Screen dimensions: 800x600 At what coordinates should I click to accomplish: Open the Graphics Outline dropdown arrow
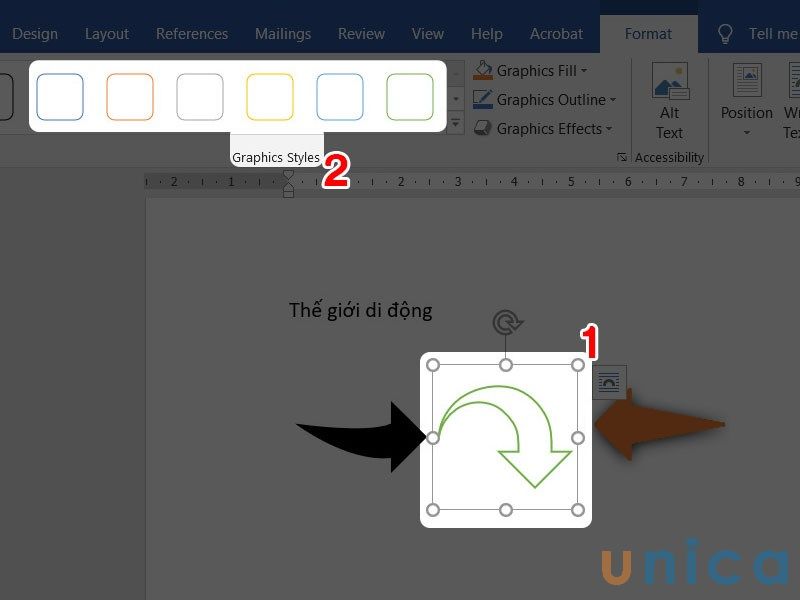[613, 100]
